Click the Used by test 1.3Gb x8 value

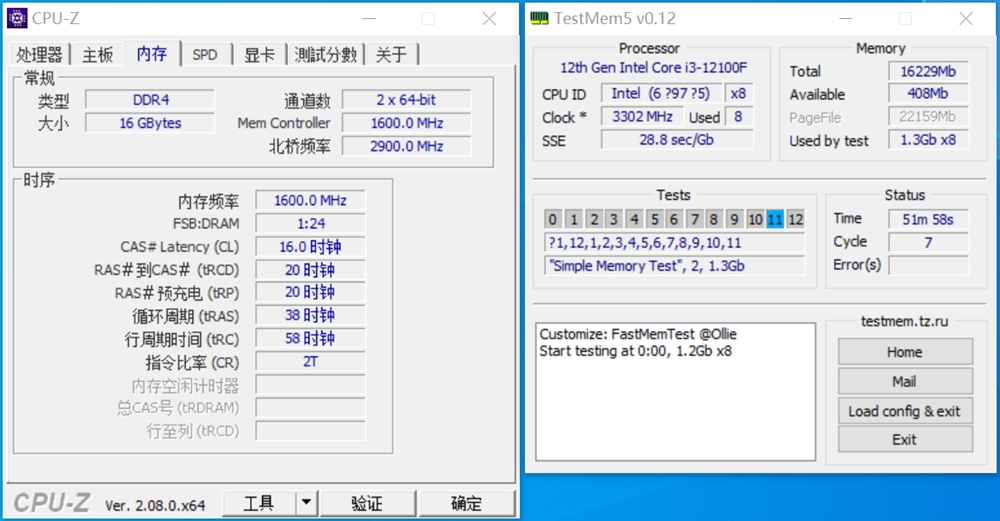click(928, 140)
